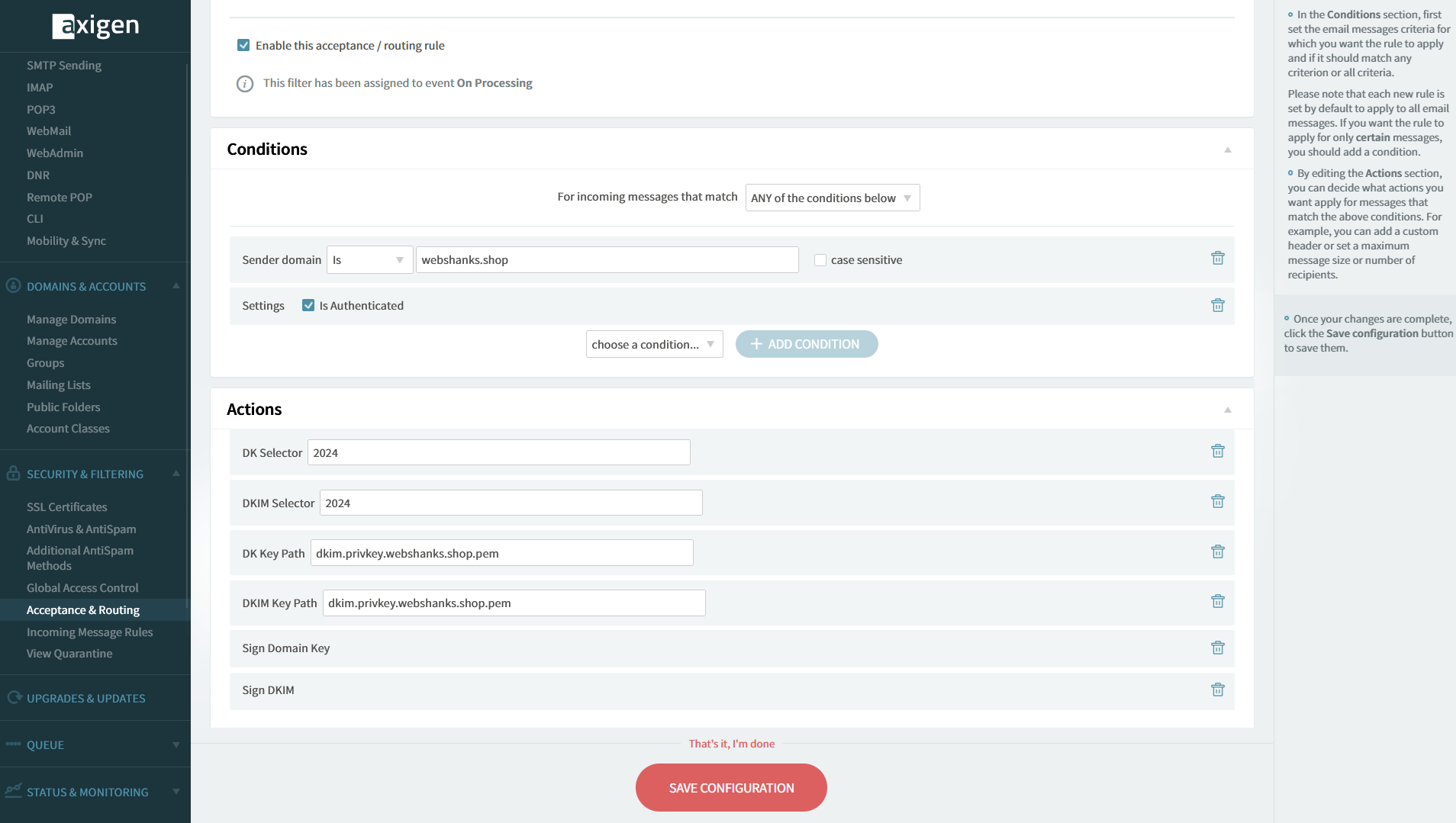Go to SSL Certificates

(x=67, y=507)
